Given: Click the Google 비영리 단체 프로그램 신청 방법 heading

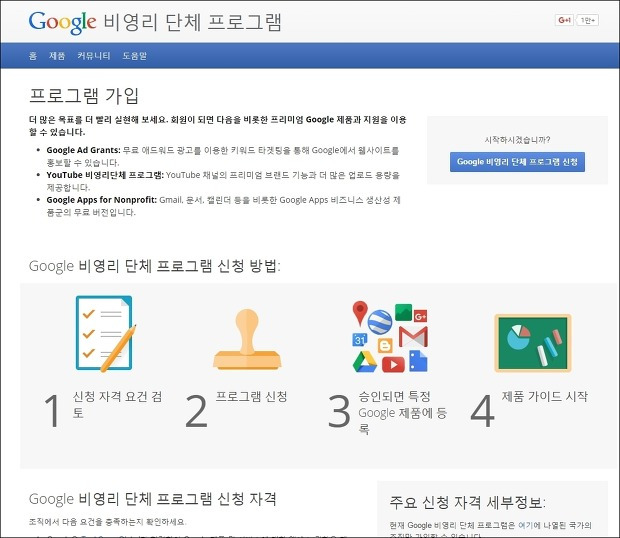Looking at the screenshot, I should click(155, 266).
